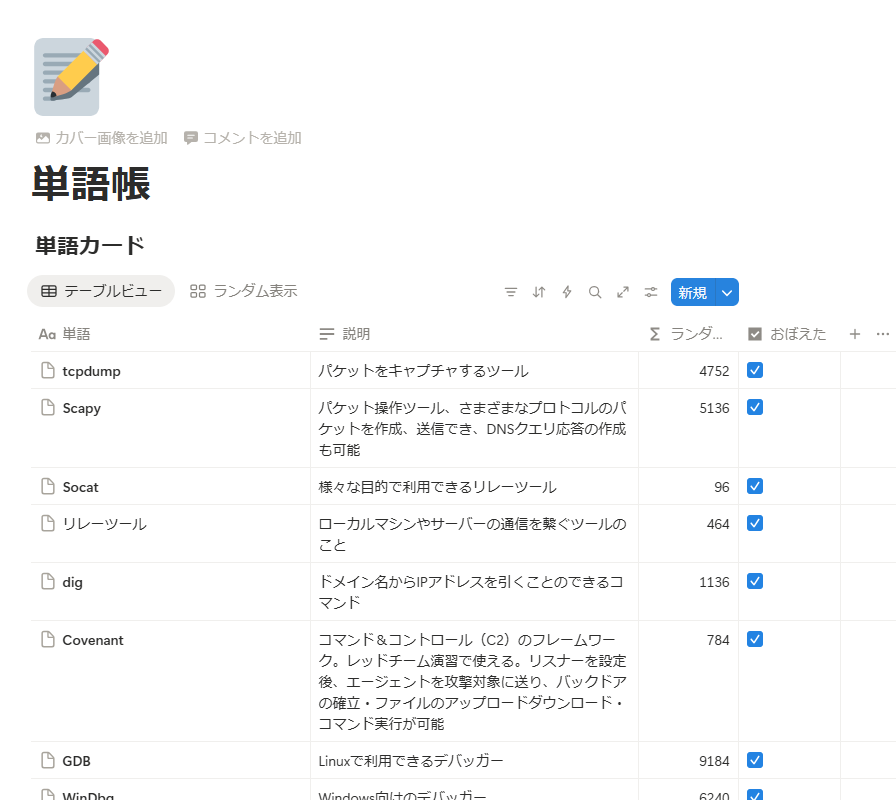Image resolution: width=896 pixels, height=800 pixels.
Task: Click the memo pencil page icon
Action: [70, 77]
